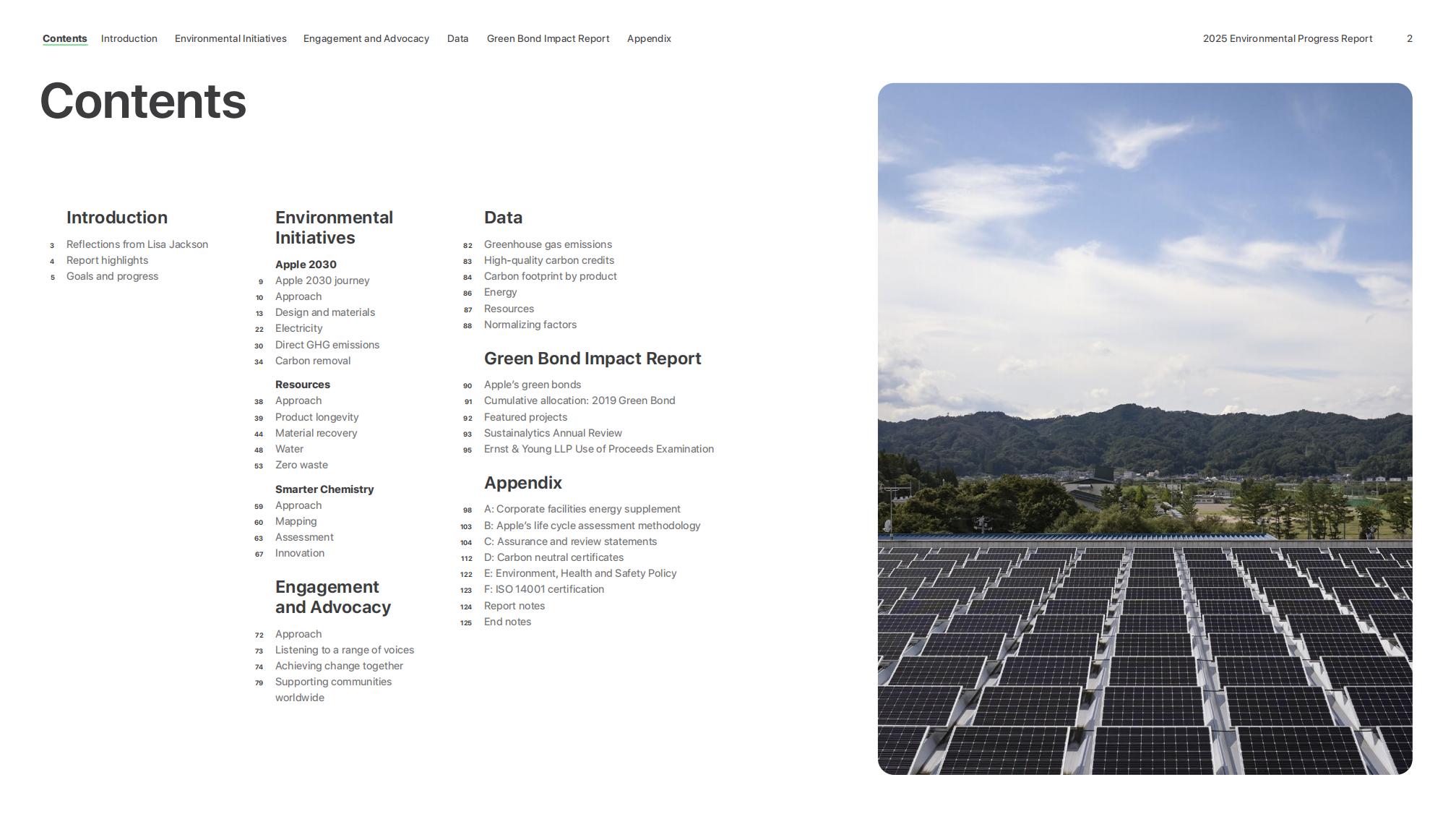
Task: Open 'Normalizing factors' entry
Action: (x=530, y=325)
